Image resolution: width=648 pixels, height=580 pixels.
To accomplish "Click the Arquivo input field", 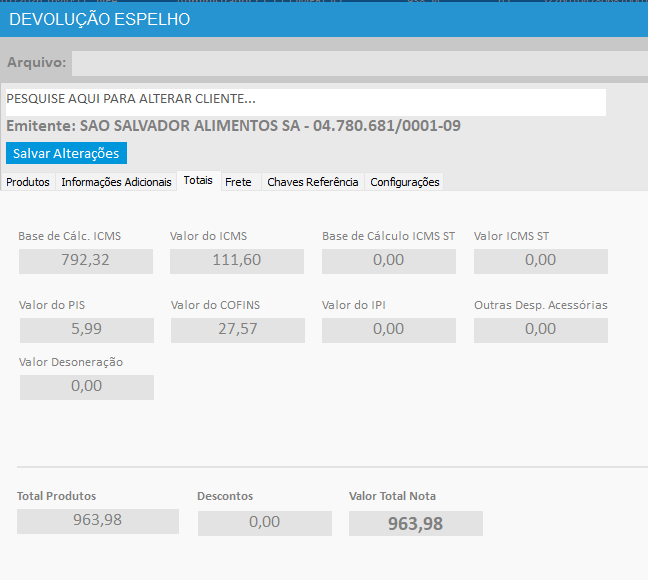I will pos(359,63).
